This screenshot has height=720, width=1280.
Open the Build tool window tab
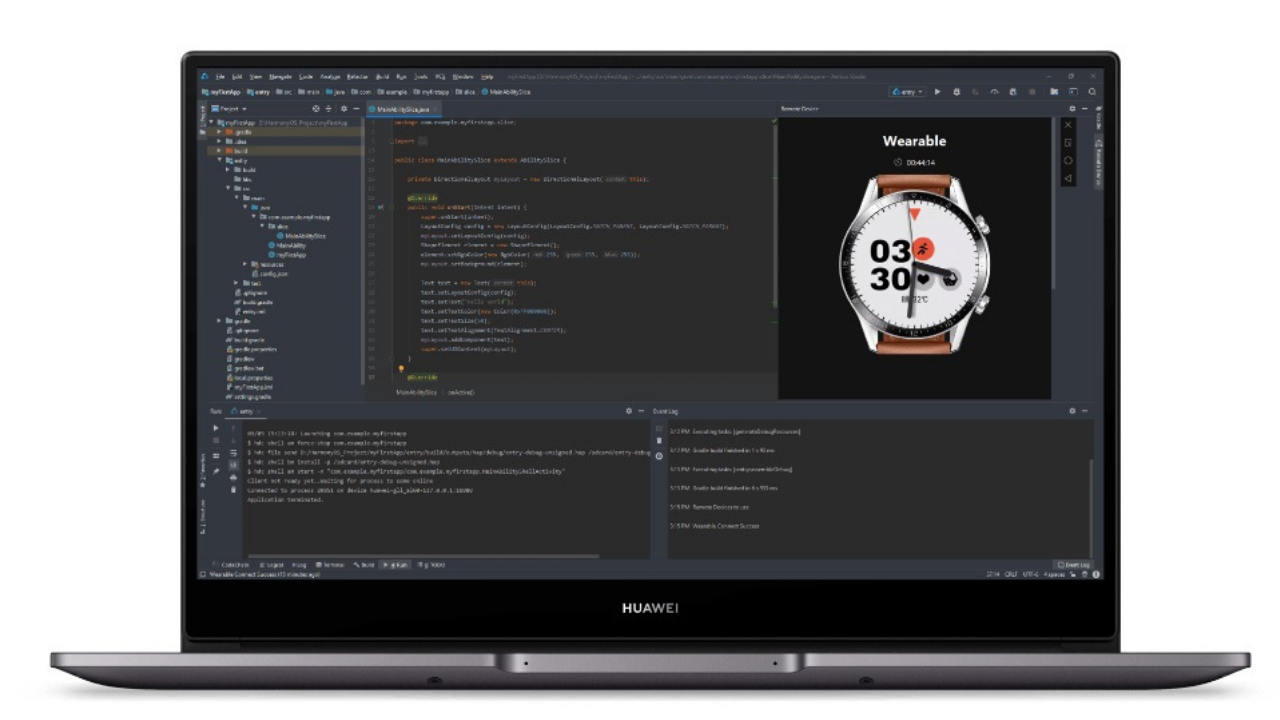point(364,565)
